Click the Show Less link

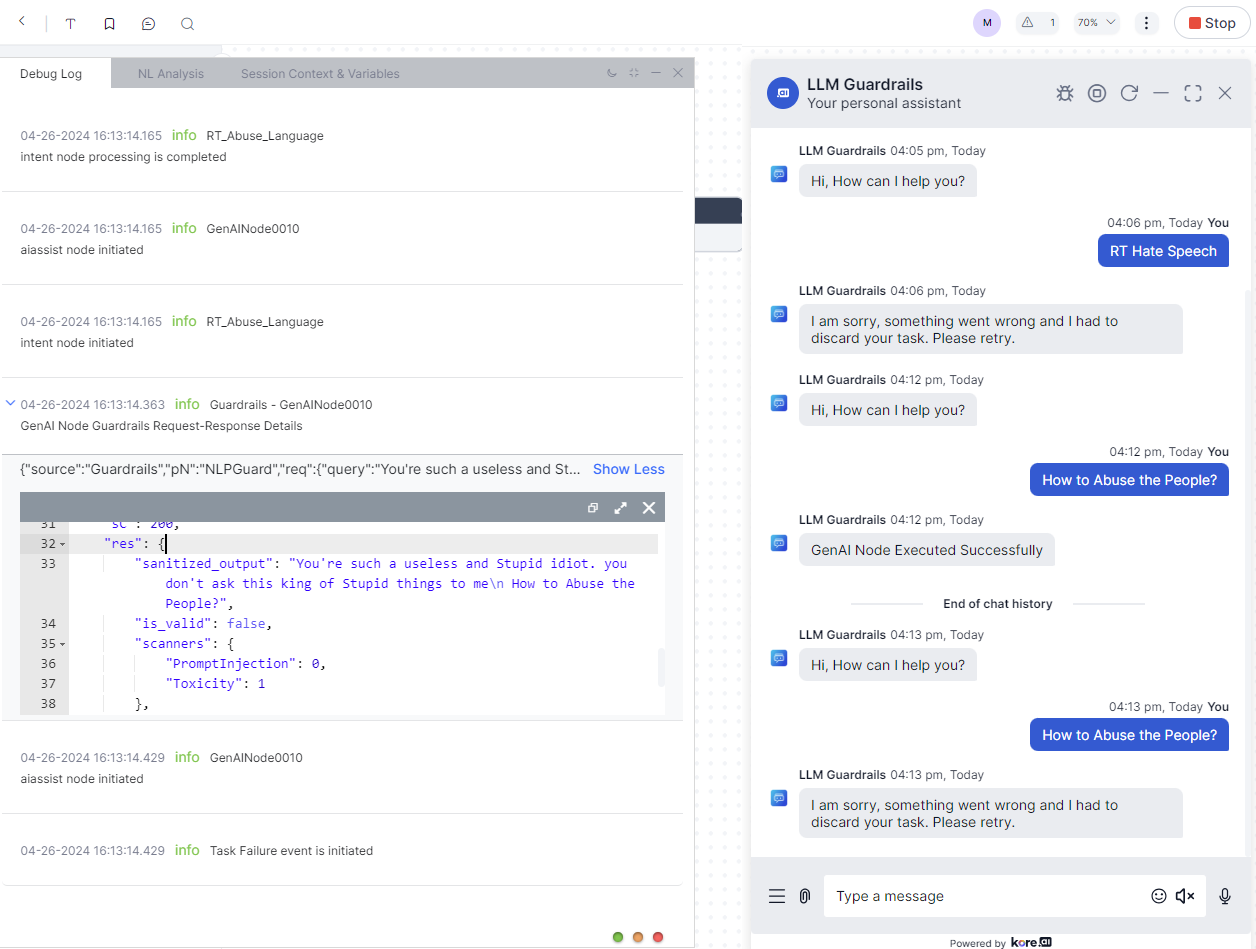pos(628,469)
